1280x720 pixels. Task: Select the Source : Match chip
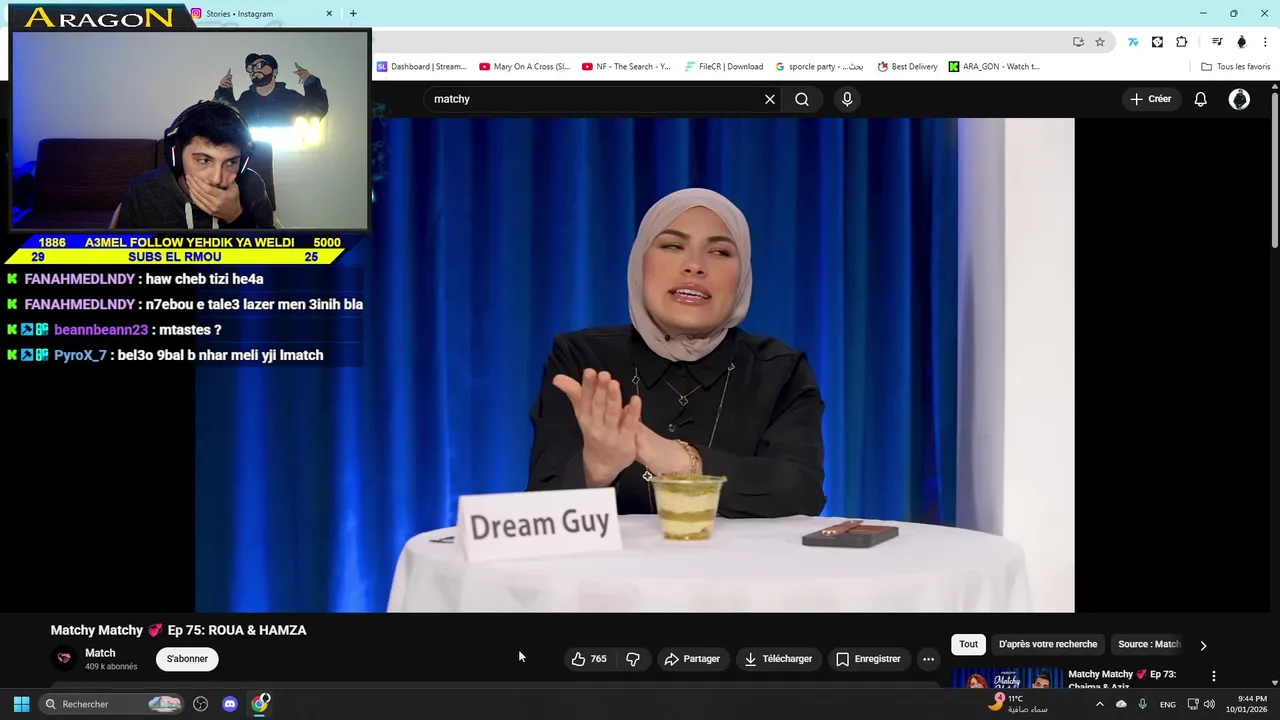coord(1149,644)
